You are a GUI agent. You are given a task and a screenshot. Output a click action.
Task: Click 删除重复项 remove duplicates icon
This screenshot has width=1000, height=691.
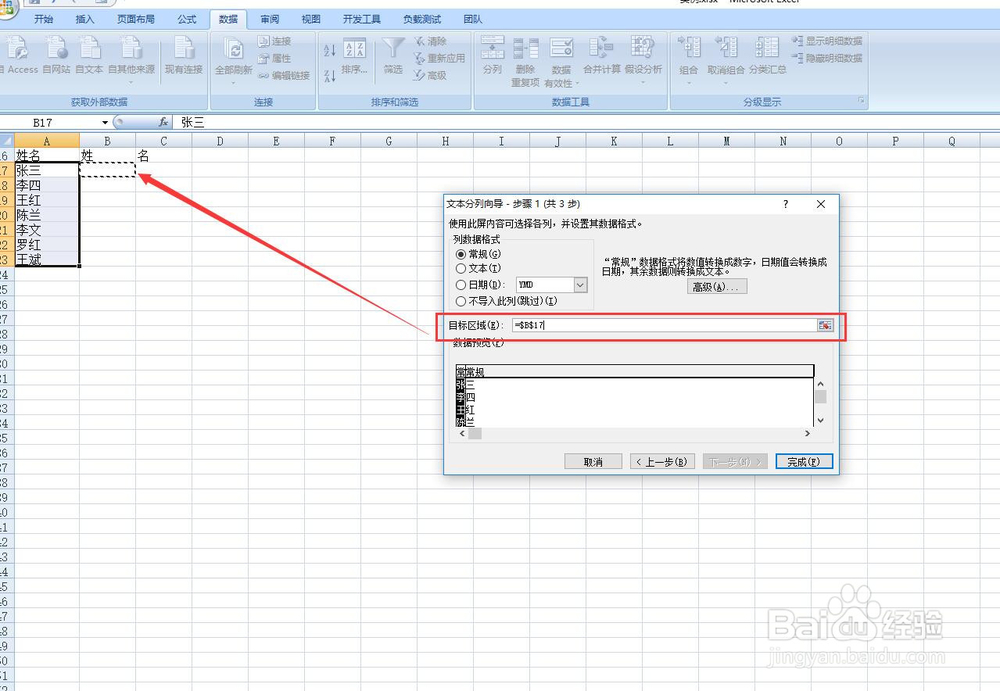click(x=526, y=62)
